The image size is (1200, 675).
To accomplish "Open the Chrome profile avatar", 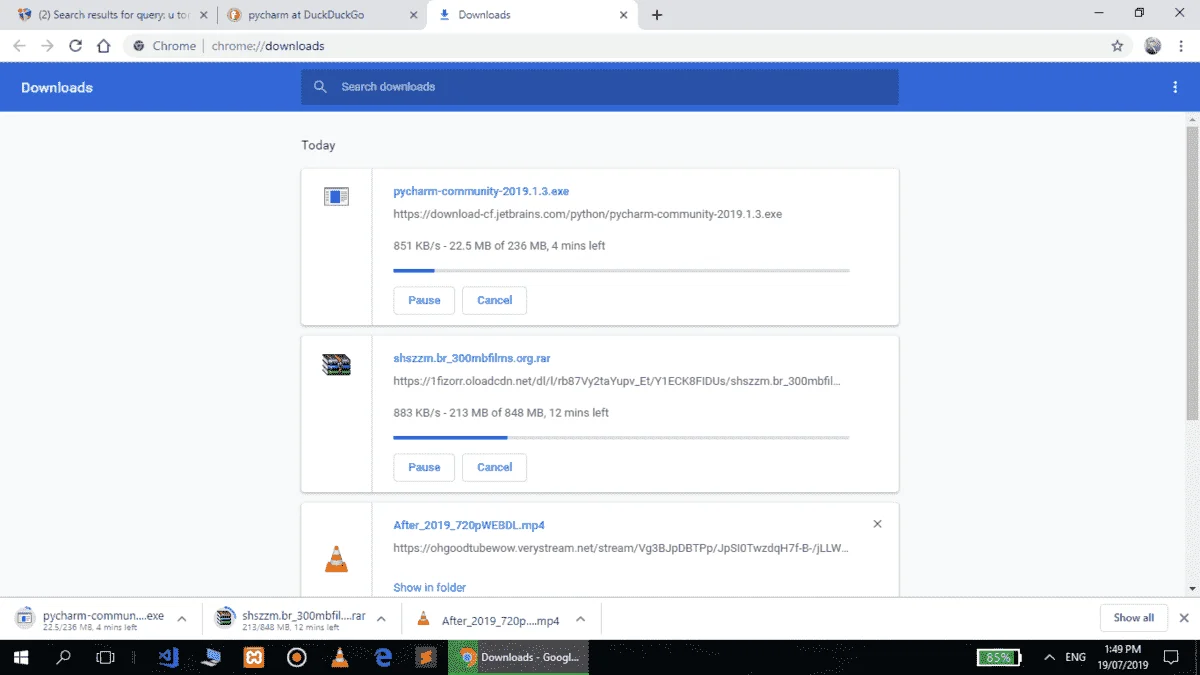I will 1153,46.
